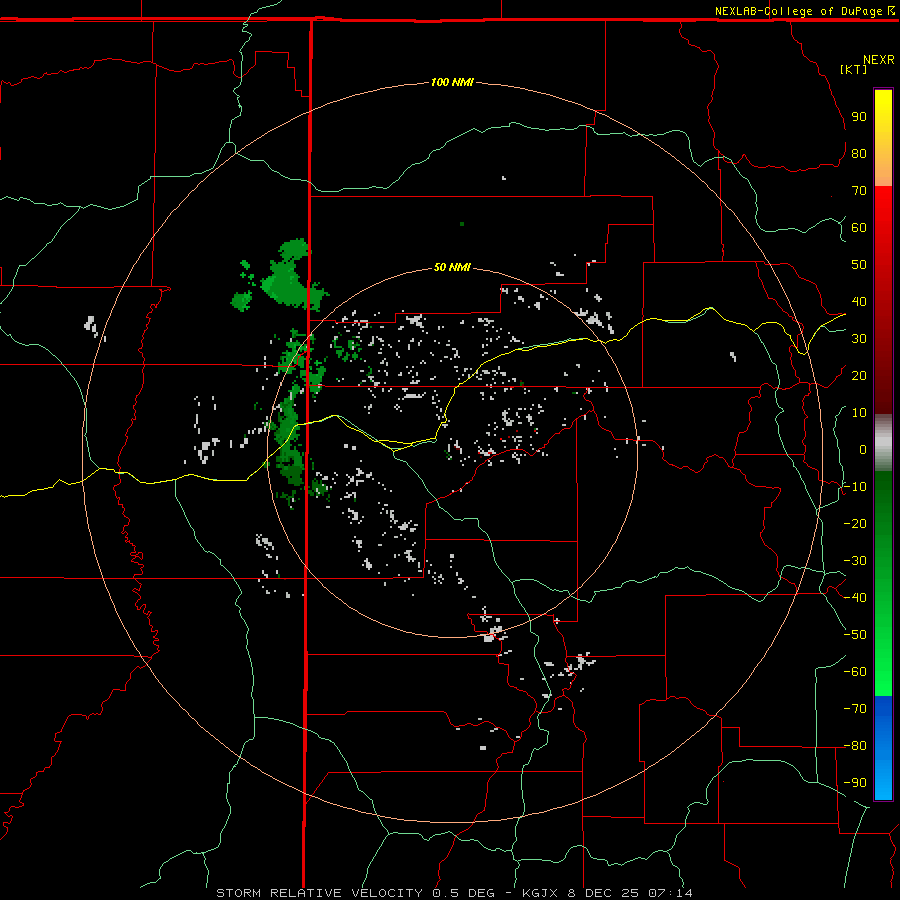Select the -30 value on the velocity scale
Viewport: 900px width, 900px height.
(855, 561)
